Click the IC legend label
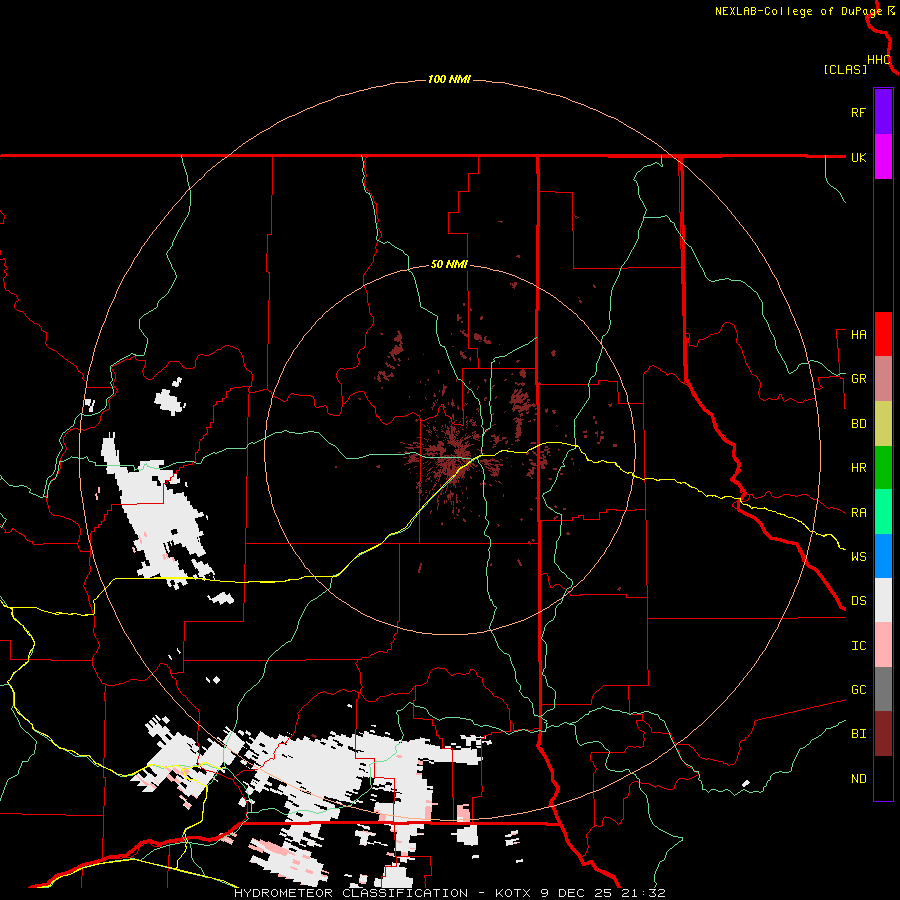Viewport: 900px width, 900px height. coord(858,646)
